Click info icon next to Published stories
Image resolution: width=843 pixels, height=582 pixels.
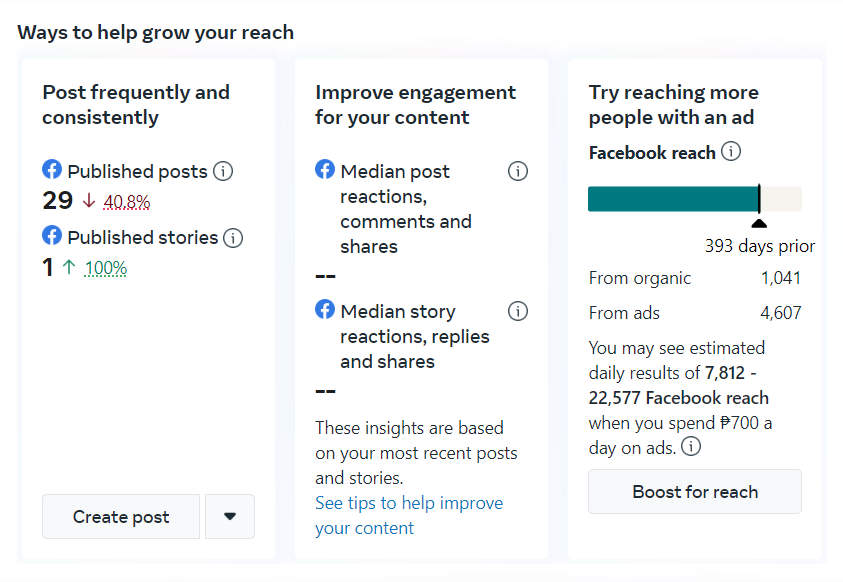233,238
